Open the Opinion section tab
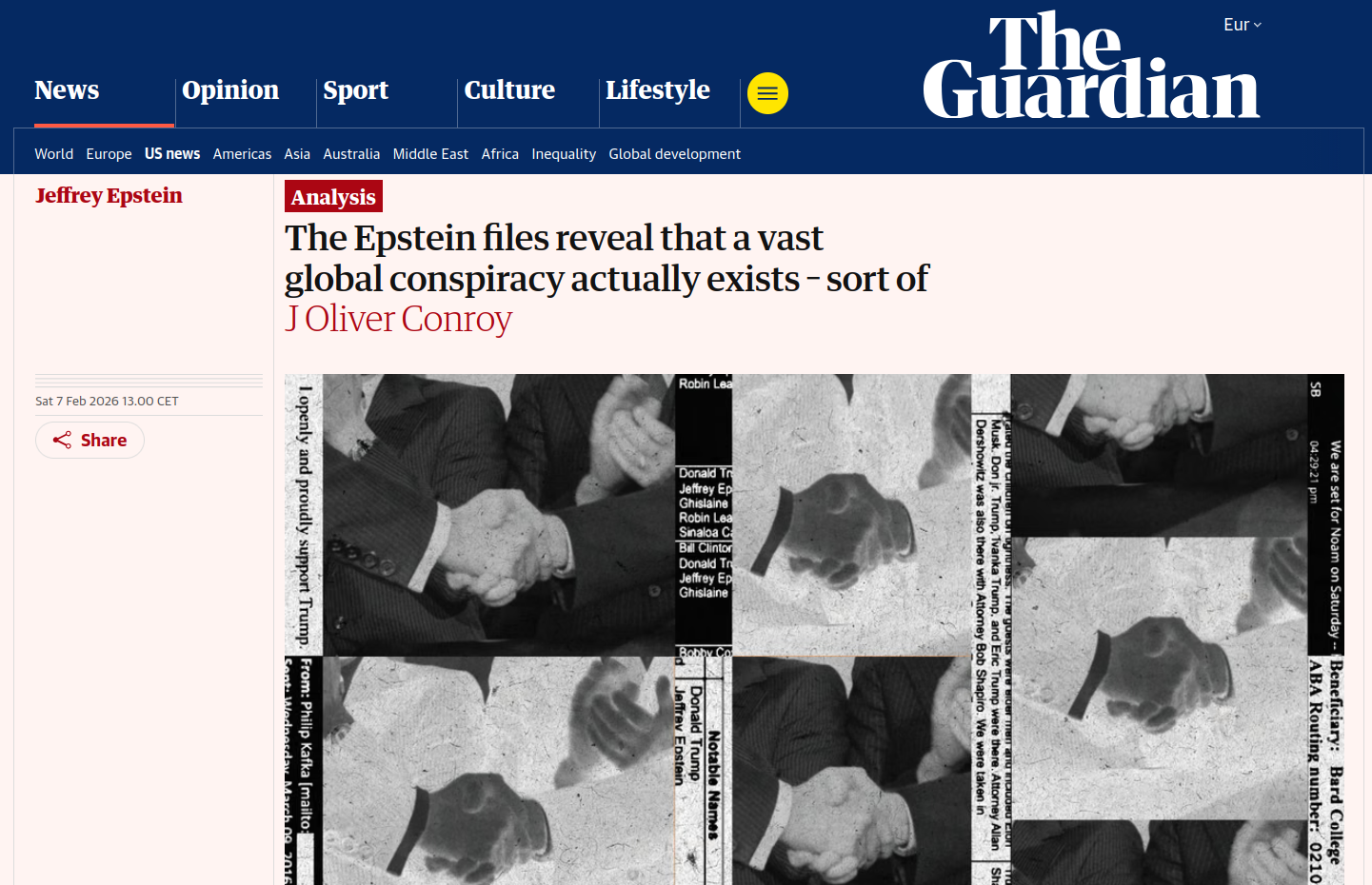 [230, 90]
